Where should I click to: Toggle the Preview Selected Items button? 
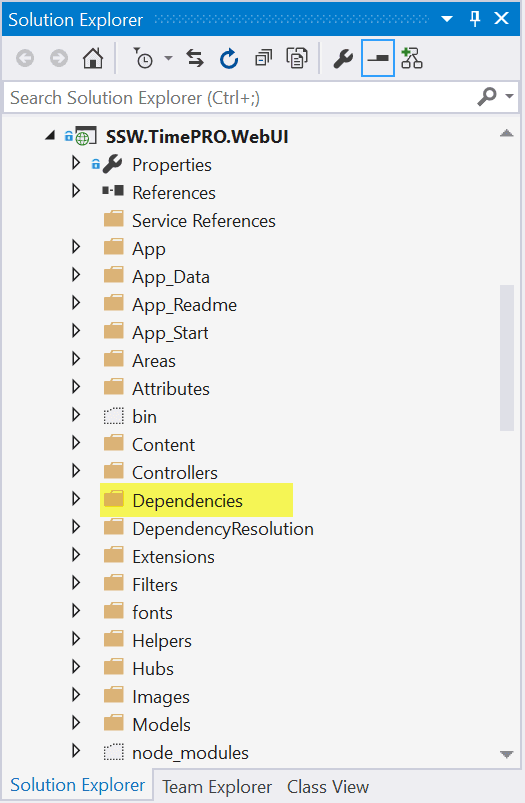(377, 58)
